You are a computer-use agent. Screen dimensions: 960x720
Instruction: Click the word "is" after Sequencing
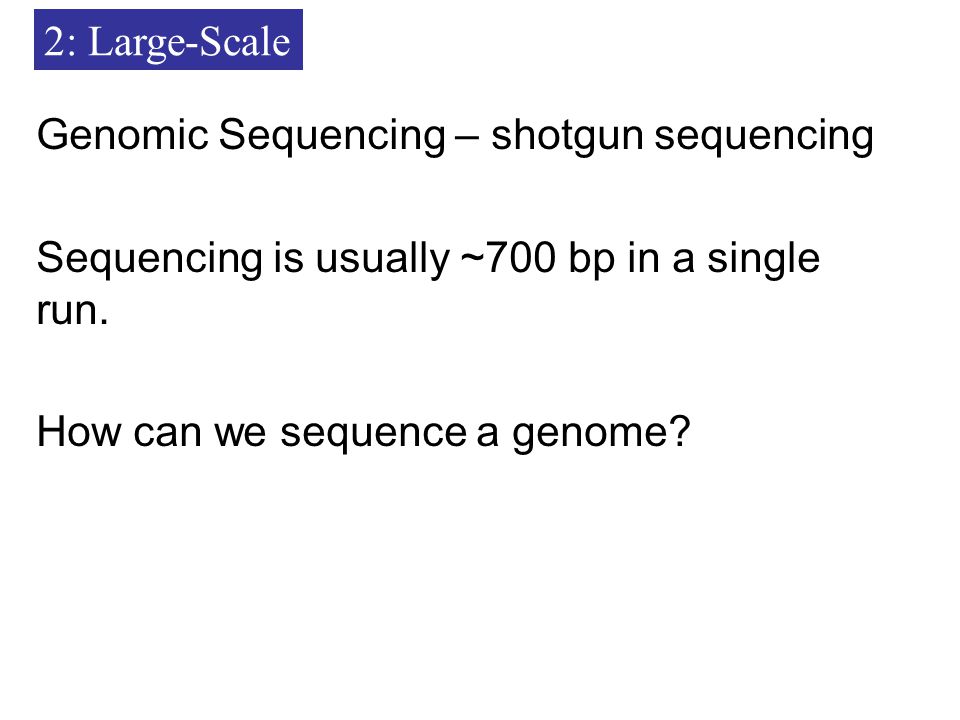click(x=288, y=258)
